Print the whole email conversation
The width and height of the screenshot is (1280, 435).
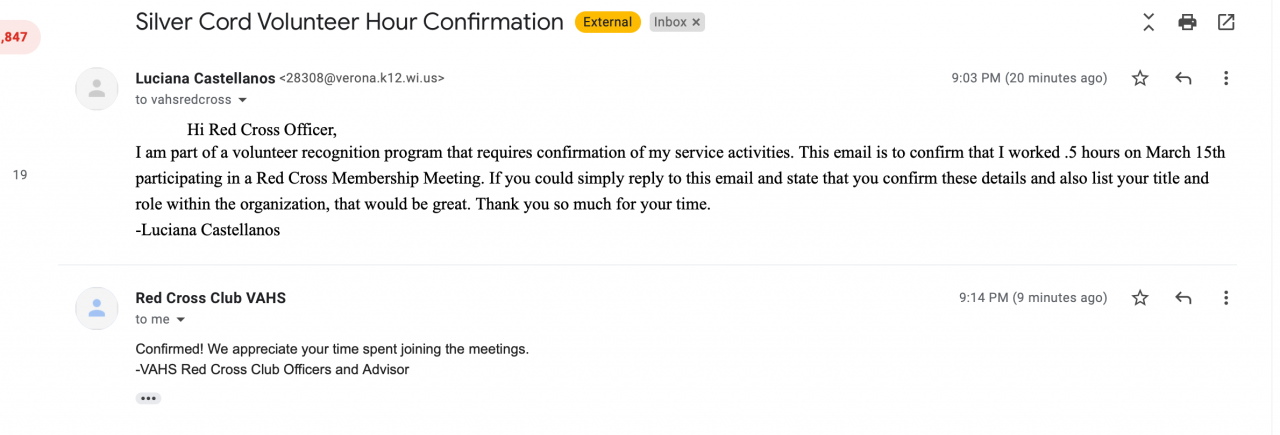(x=1187, y=22)
